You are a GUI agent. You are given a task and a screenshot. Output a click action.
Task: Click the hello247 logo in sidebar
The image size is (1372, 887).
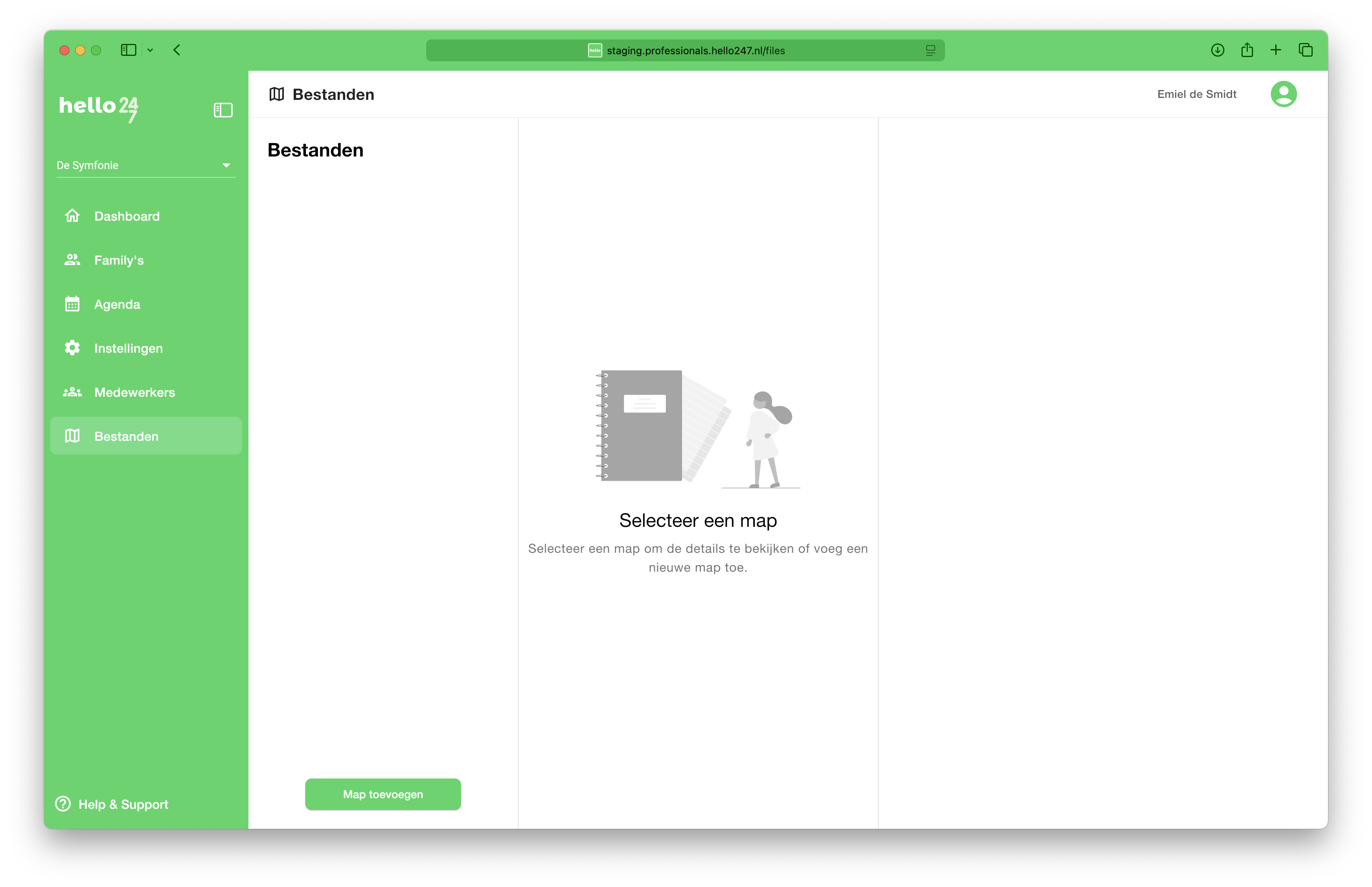[x=98, y=108]
